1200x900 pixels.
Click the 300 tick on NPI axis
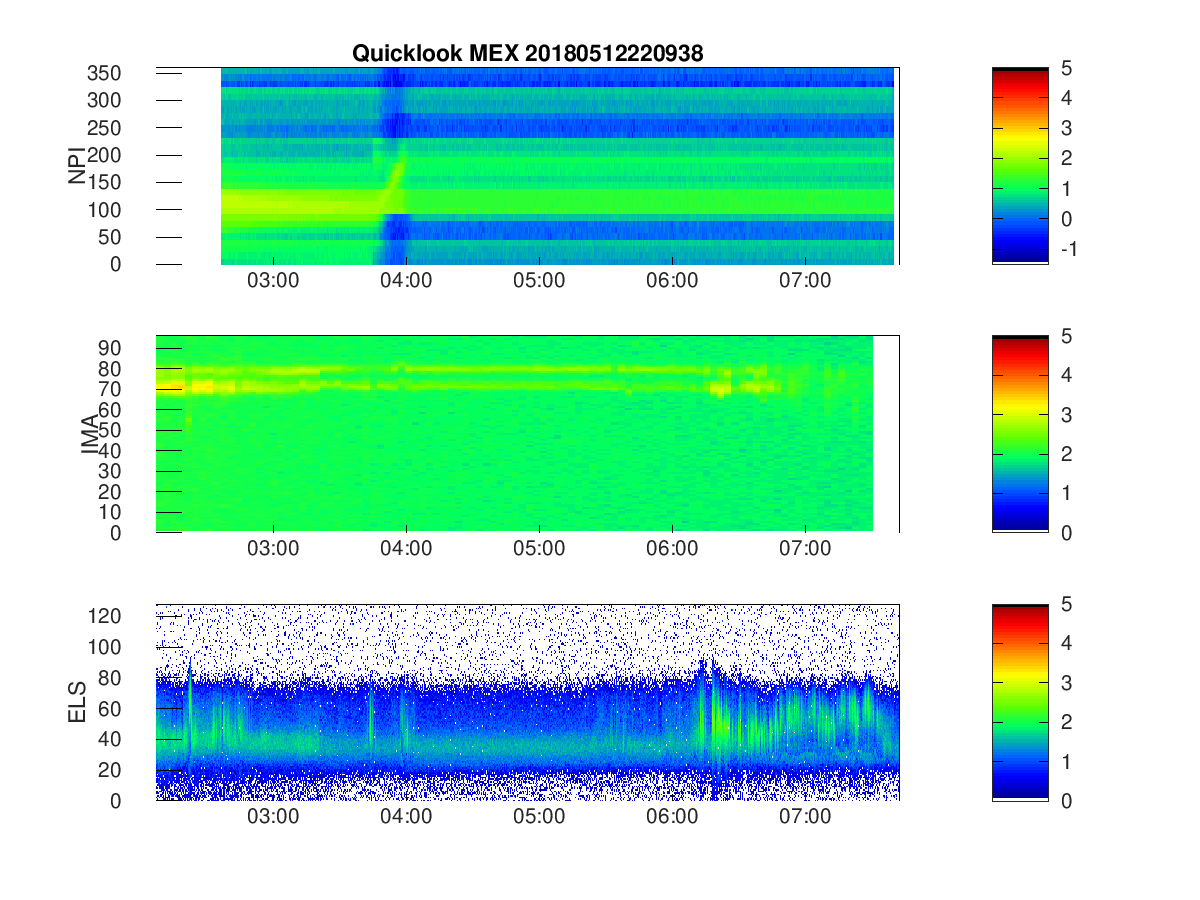pos(104,100)
